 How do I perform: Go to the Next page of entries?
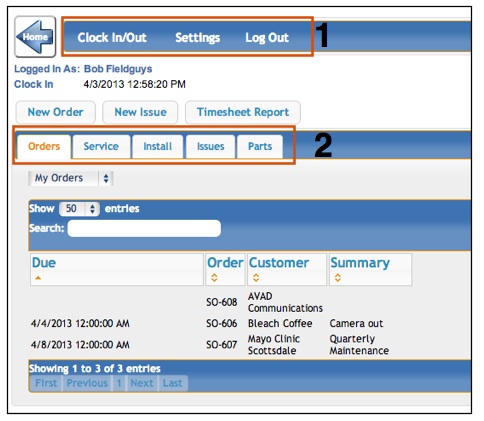[142, 383]
